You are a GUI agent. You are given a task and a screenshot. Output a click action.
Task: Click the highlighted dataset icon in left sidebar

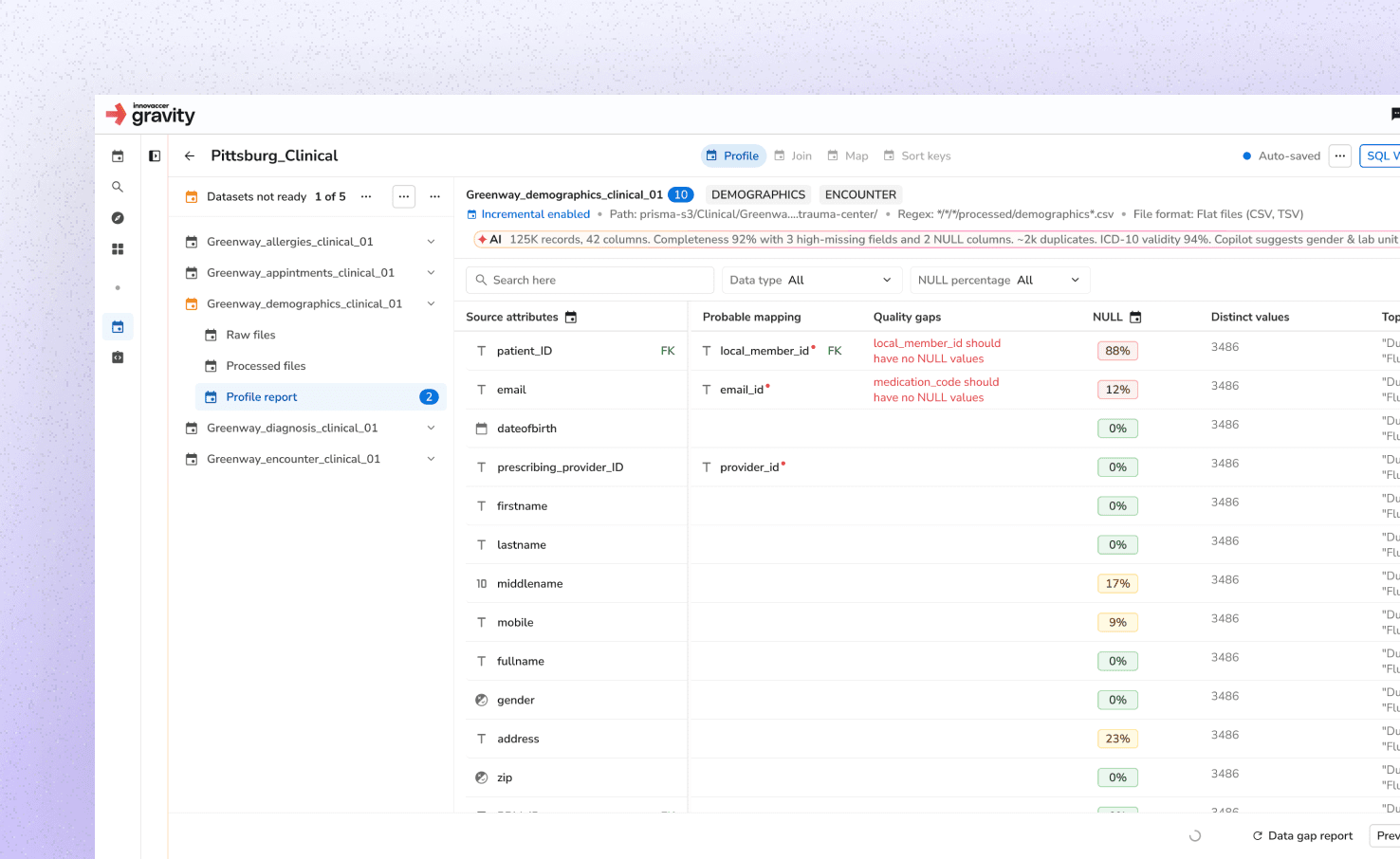(118, 327)
